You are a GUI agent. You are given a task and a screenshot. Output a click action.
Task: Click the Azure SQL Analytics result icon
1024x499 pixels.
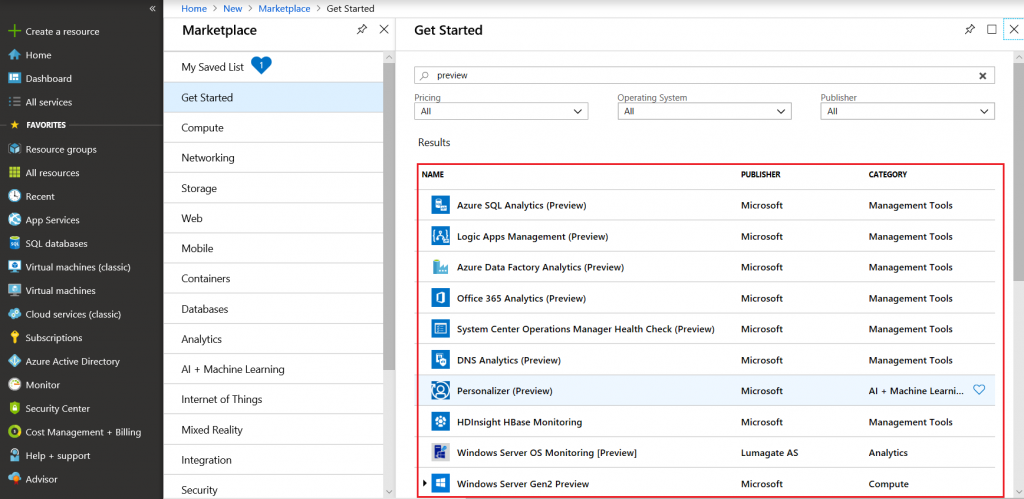(441, 205)
